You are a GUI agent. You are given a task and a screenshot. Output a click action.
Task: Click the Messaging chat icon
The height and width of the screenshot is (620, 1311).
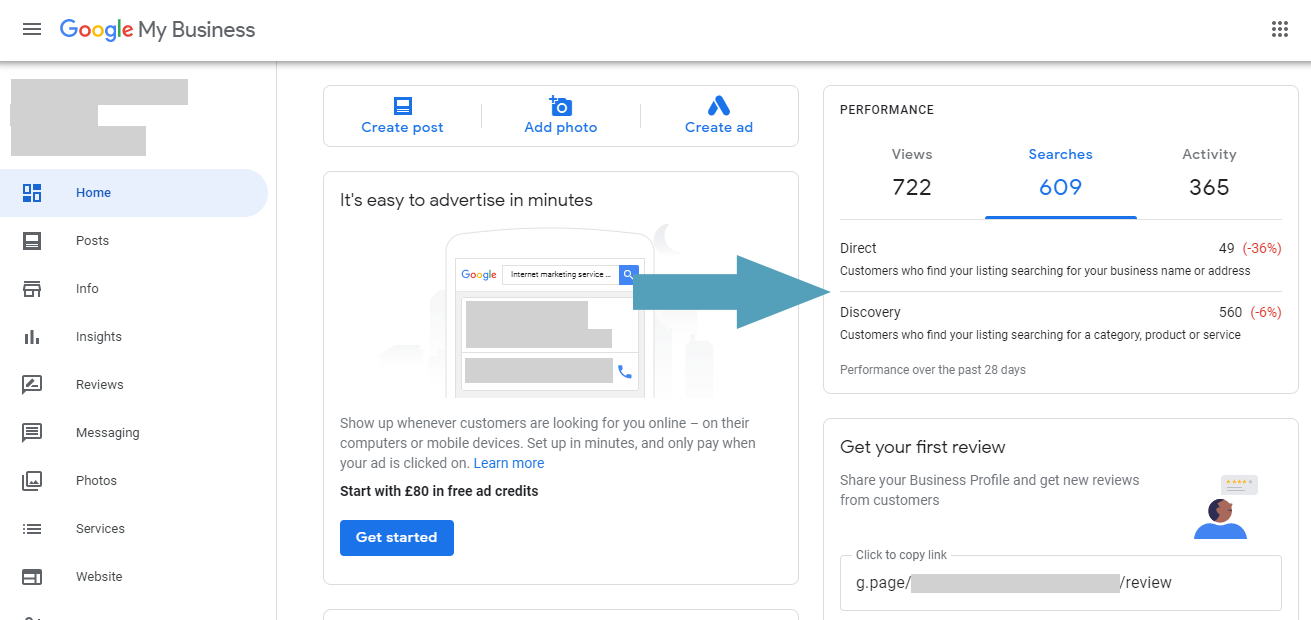point(32,433)
